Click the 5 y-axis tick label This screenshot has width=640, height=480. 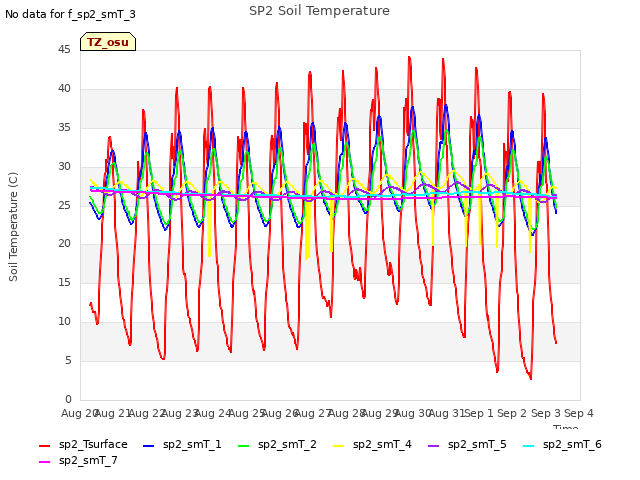pyautogui.click(x=68, y=360)
